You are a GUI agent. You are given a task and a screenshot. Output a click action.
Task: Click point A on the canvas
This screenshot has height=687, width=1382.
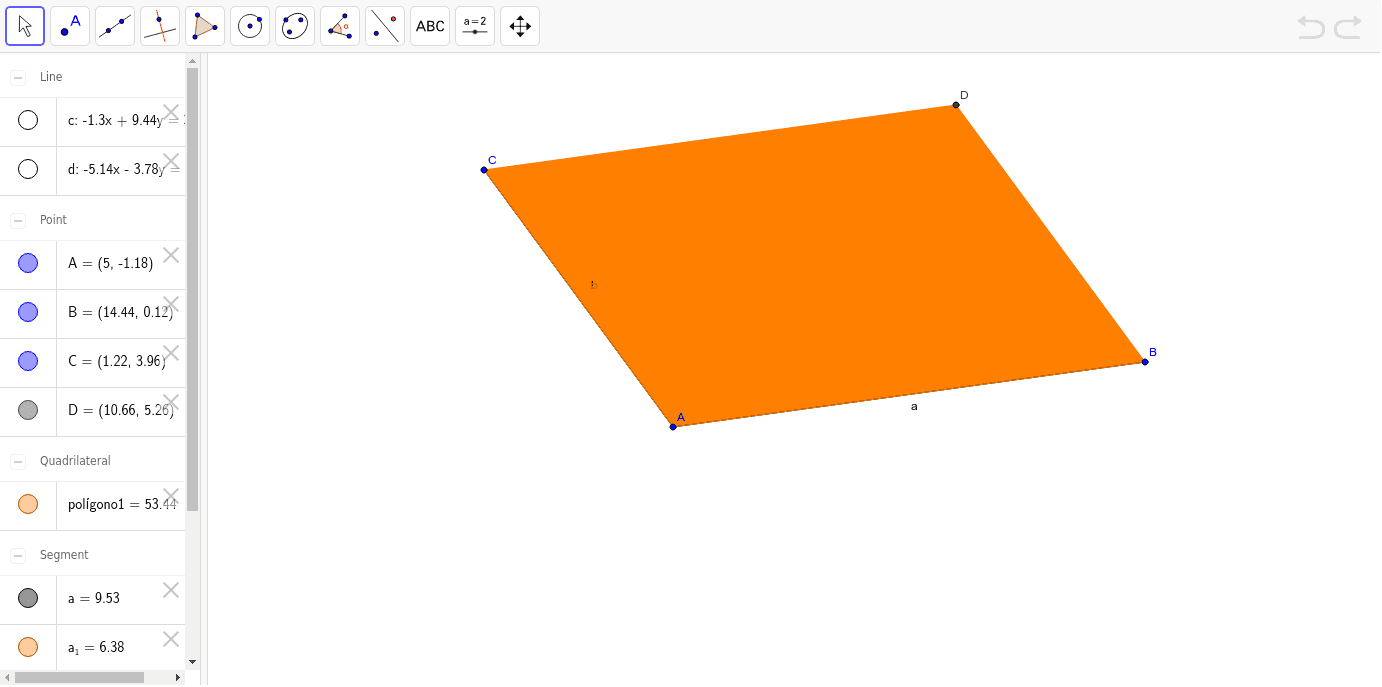[673, 427]
